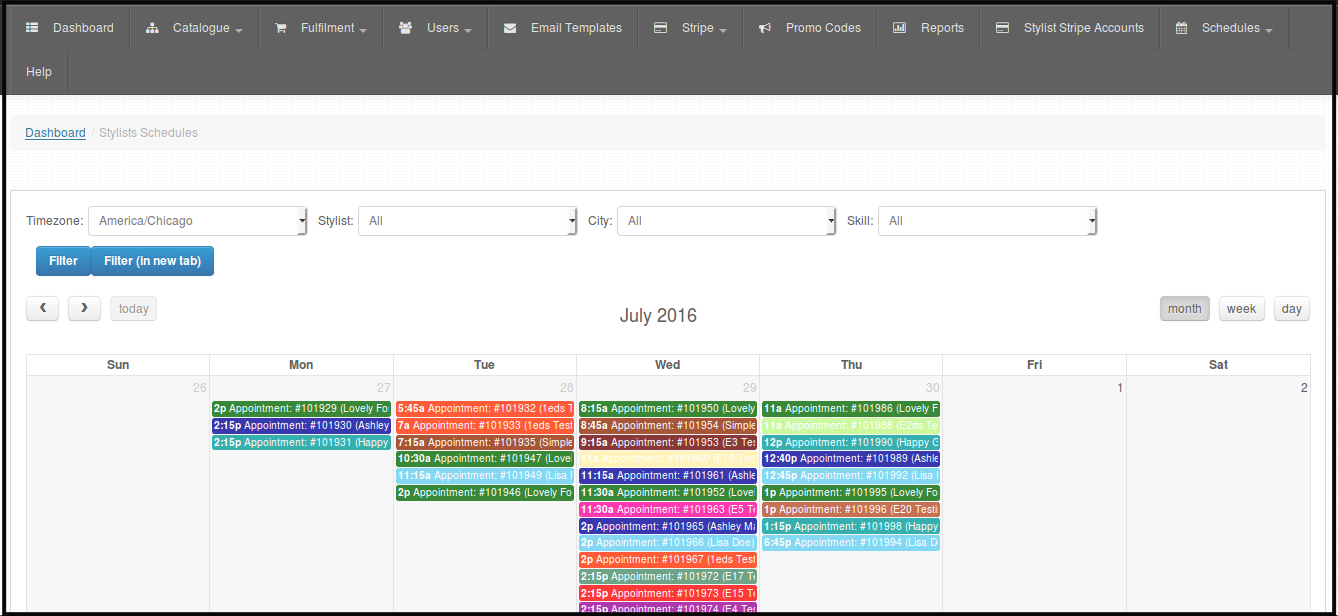
Task: Click the Fri column header
Action: [x=1034, y=365]
